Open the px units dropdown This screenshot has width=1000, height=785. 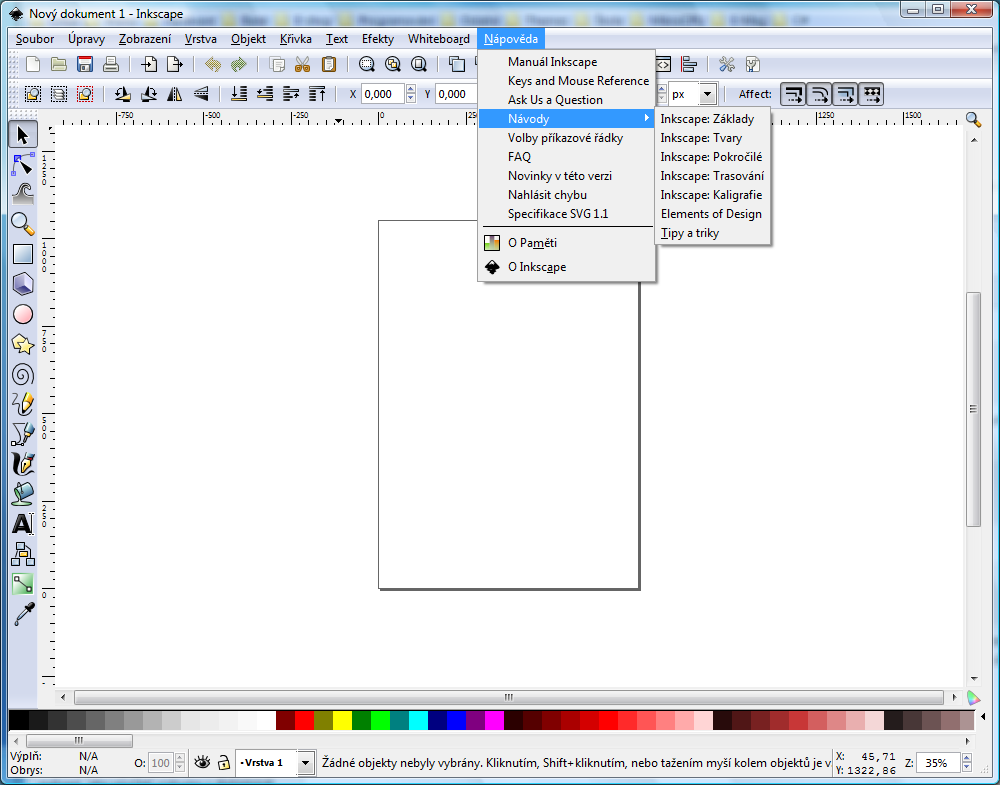[707, 94]
